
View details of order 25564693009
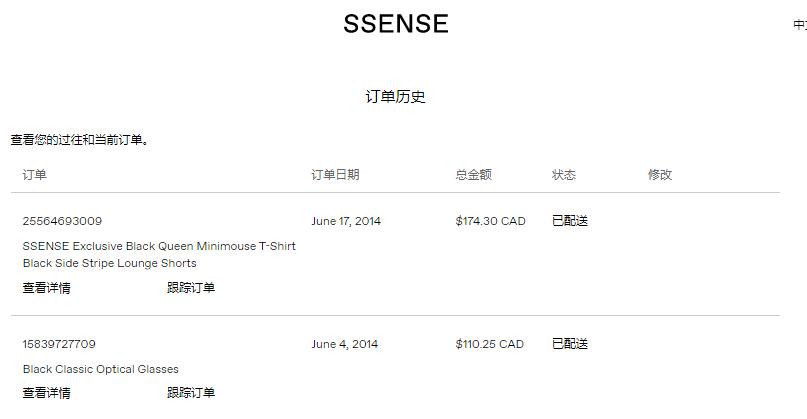pyautogui.click(x=46, y=288)
